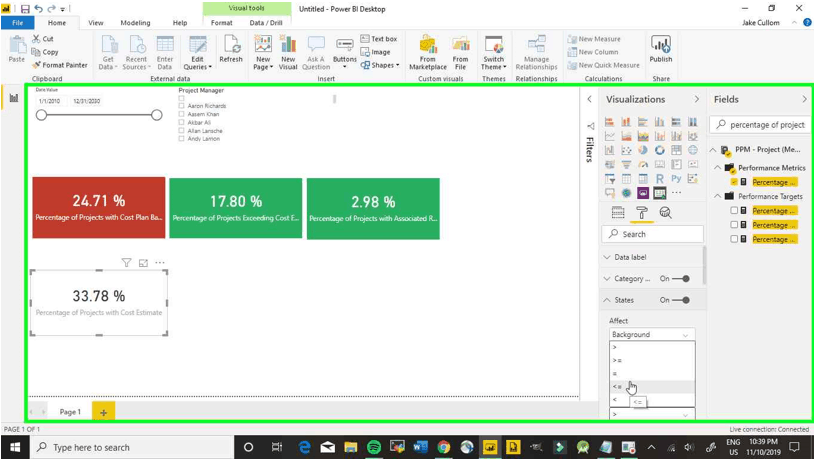Switch to the Fields well pane
This screenshot has width=815, height=461.
(x=618, y=213)
